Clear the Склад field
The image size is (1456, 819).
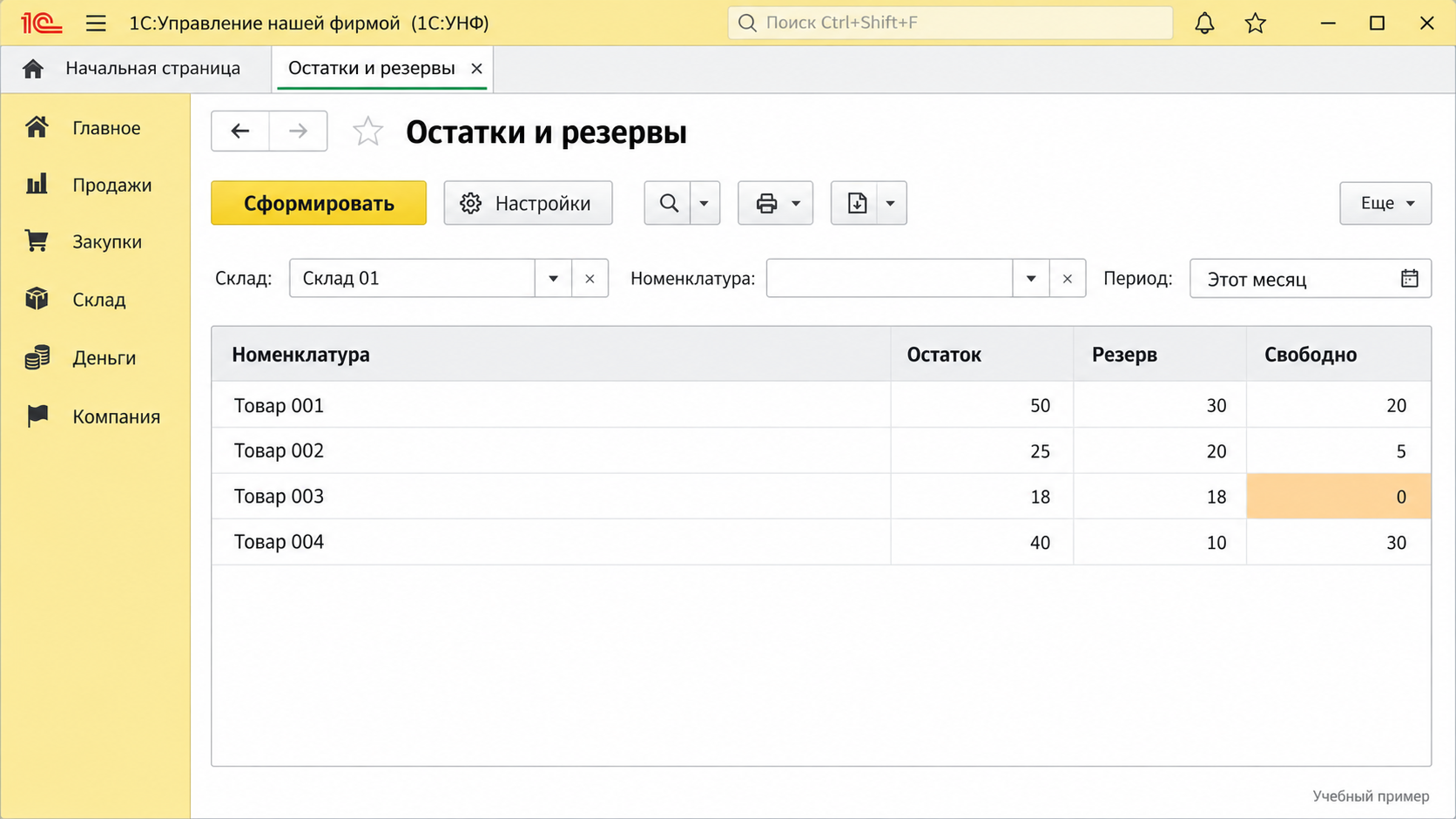[x=590, y=279]
